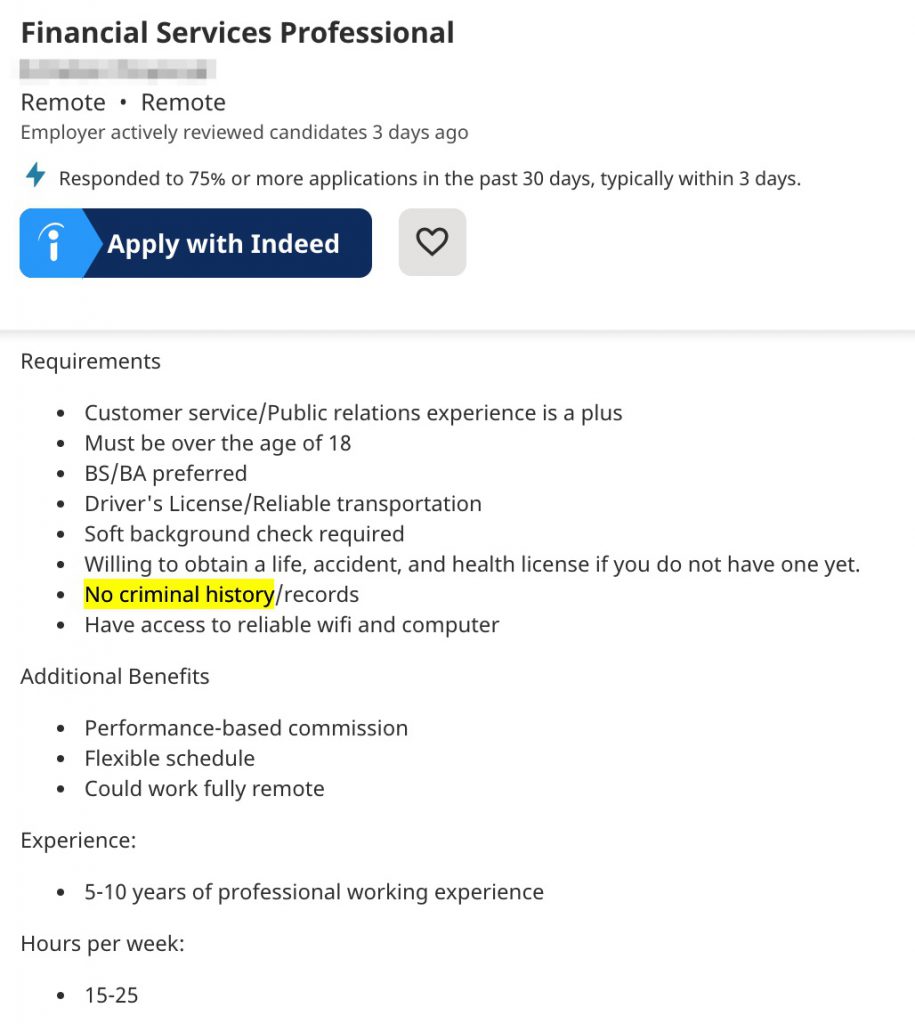Click the Could work fully remote bullet
915x1024 pixels.
(x=204, y=789)
